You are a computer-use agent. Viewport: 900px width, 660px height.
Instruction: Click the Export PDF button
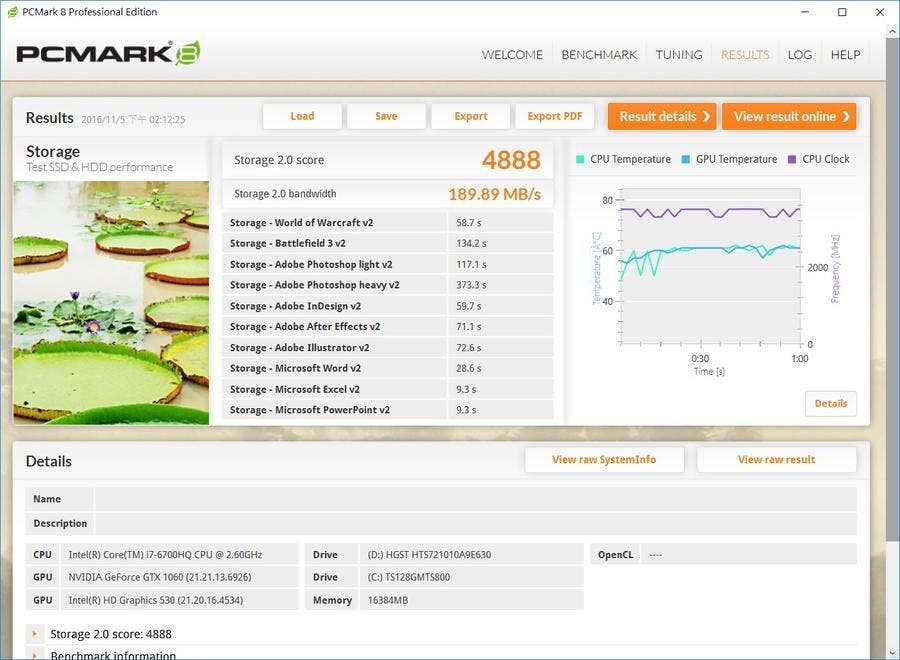554,116
